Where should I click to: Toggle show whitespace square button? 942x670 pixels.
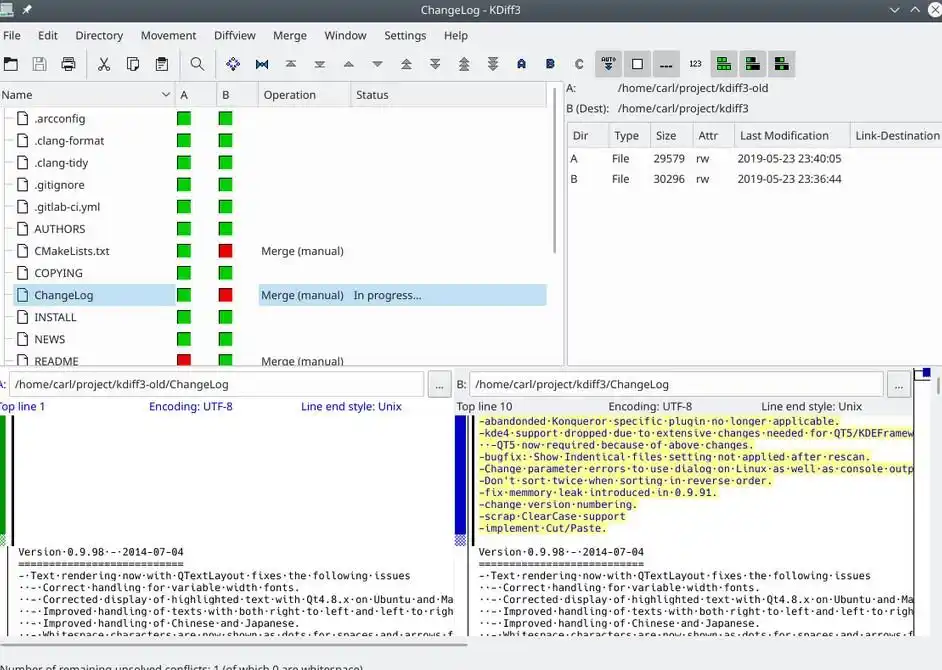pos(637,64)
